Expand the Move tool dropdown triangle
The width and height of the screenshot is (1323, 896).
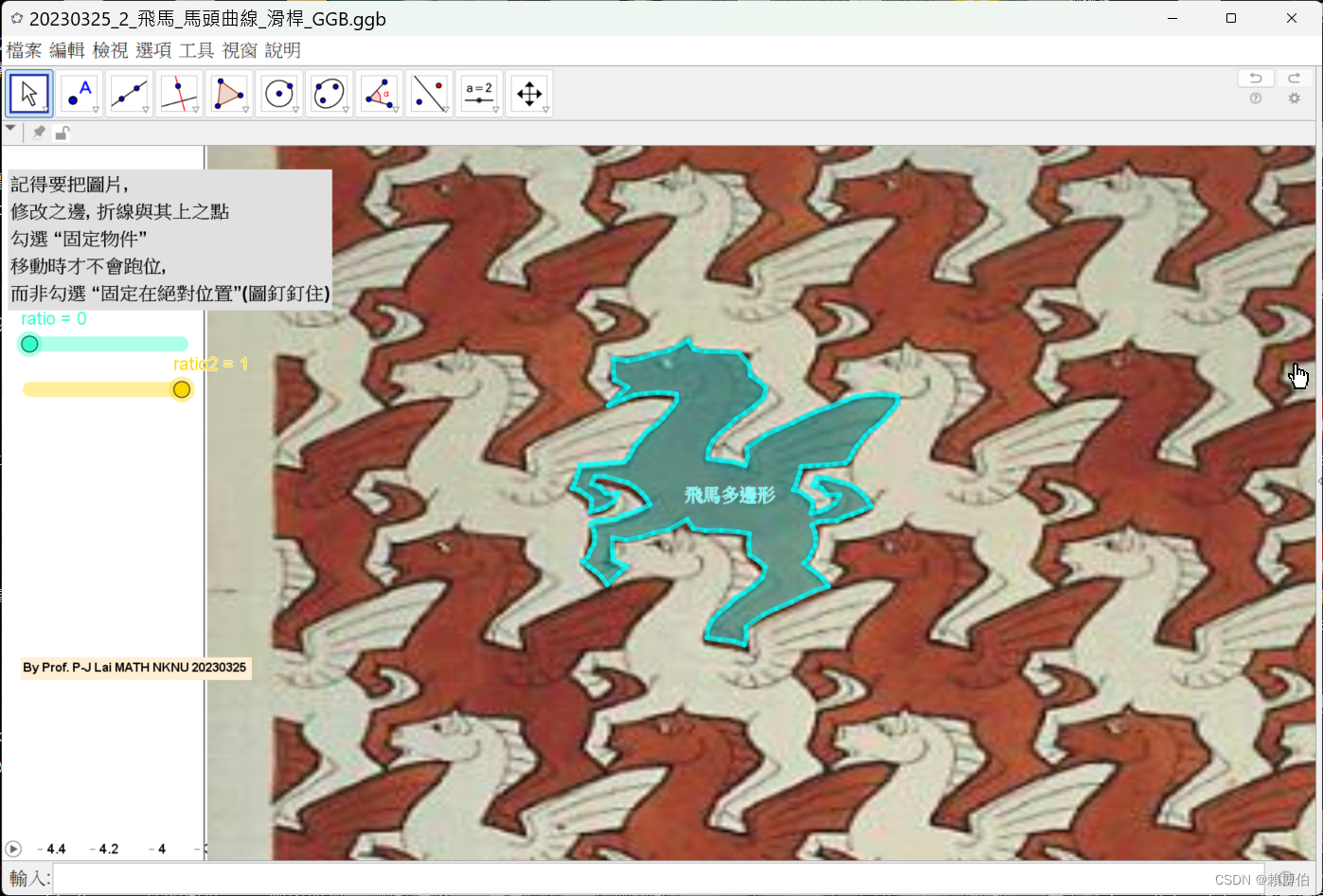coord(45,110)
